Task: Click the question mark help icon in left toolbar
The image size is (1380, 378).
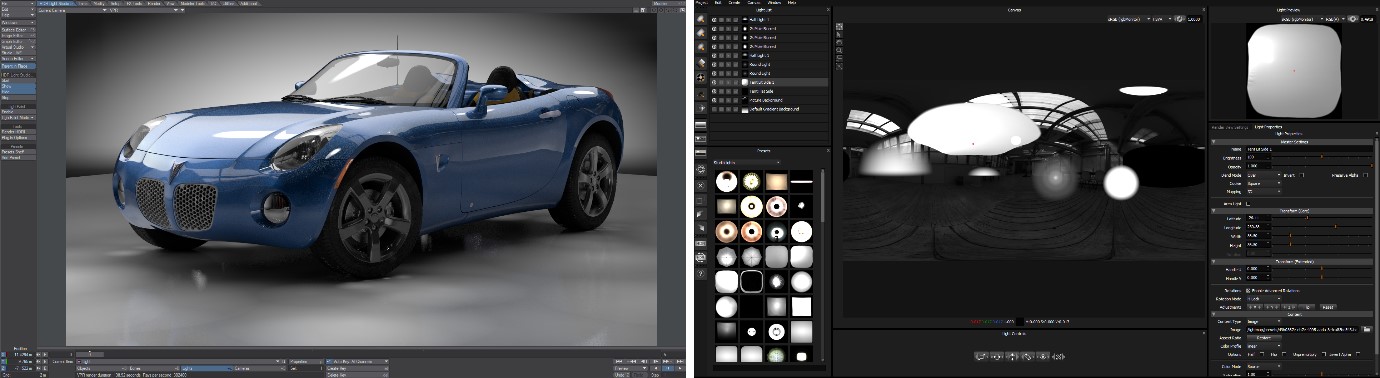Action: [x=700, y=272]
